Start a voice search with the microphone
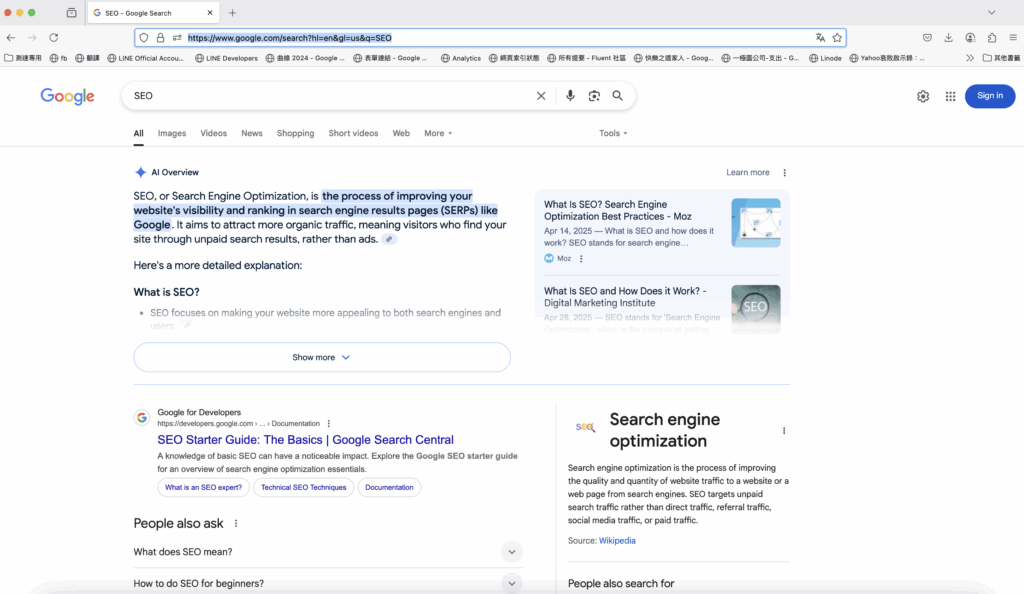Viewport: 1024px width, 594px height. [570, 96]
